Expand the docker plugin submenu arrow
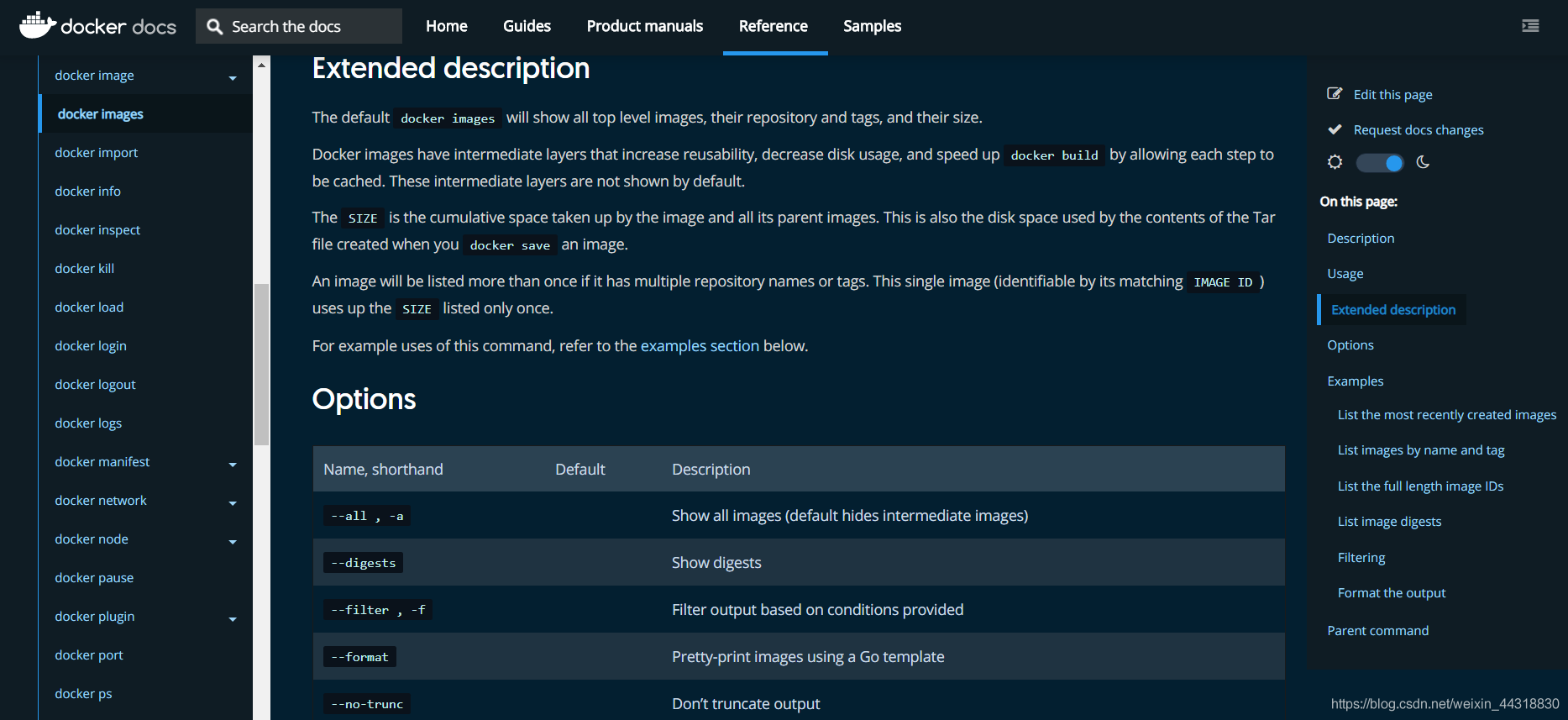The width and height of the screenshot is (1568, 720). [x=233, y=619]
